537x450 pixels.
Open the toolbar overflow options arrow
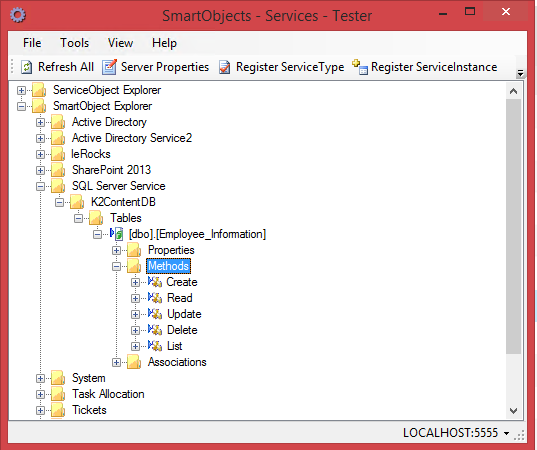coord(520,72)
